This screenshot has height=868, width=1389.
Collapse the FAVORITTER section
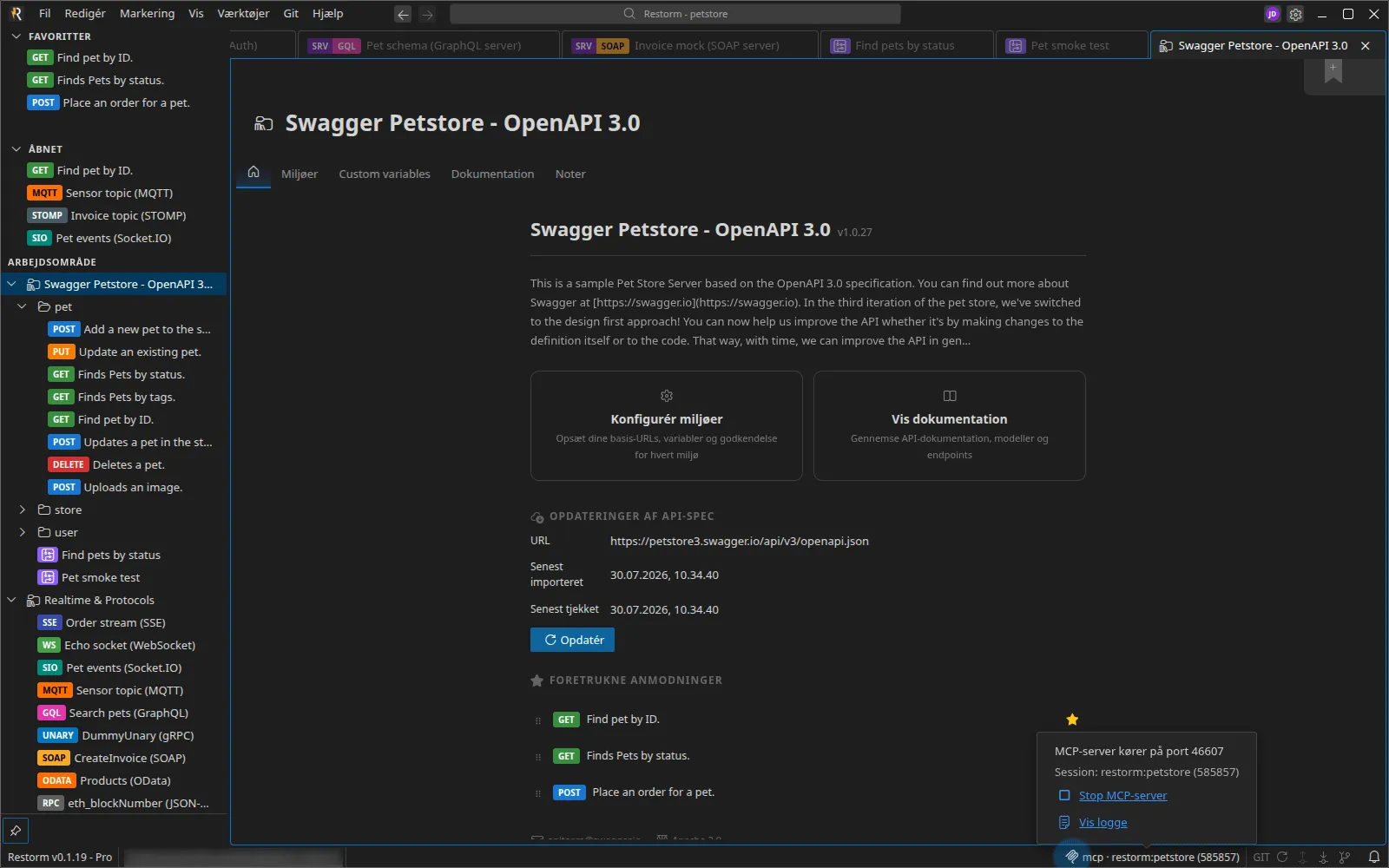click(x=16, y=36)
